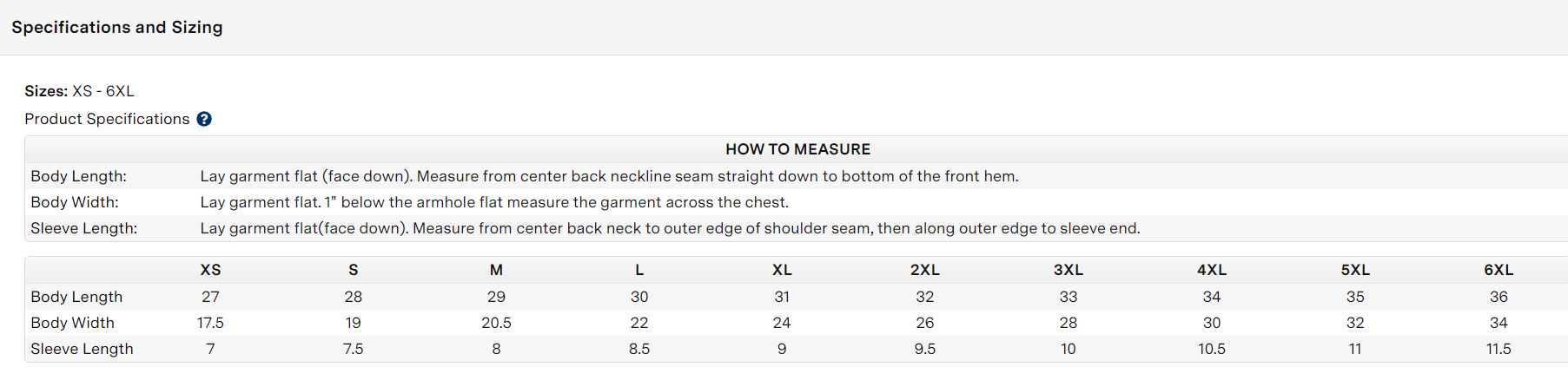Image resolution: width=1568 pixels, height=387 pixels.
Task: Click the Sizes: XS - 6XL text
Action: [x=79, y=91]
